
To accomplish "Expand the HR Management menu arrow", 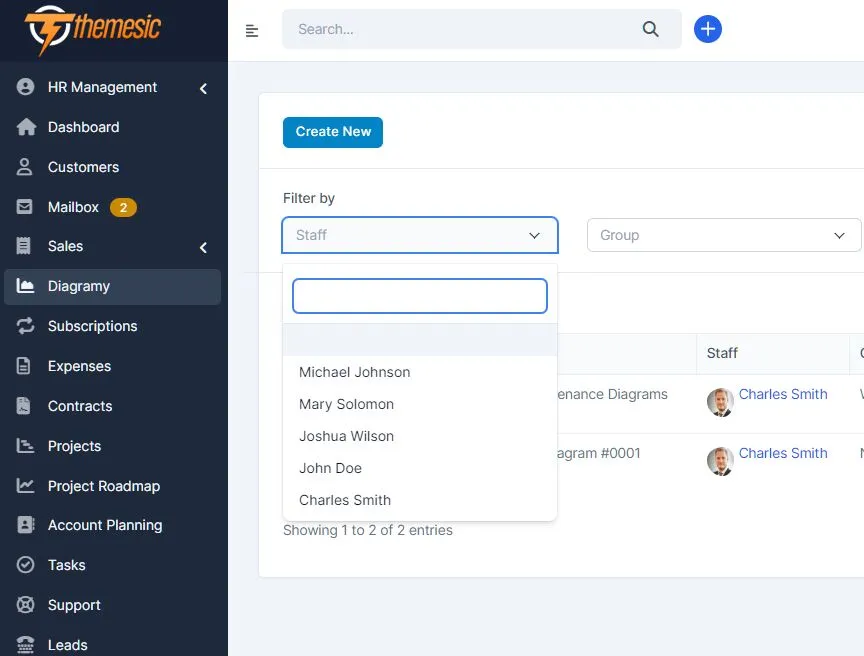I will click(x=203, y=88).
